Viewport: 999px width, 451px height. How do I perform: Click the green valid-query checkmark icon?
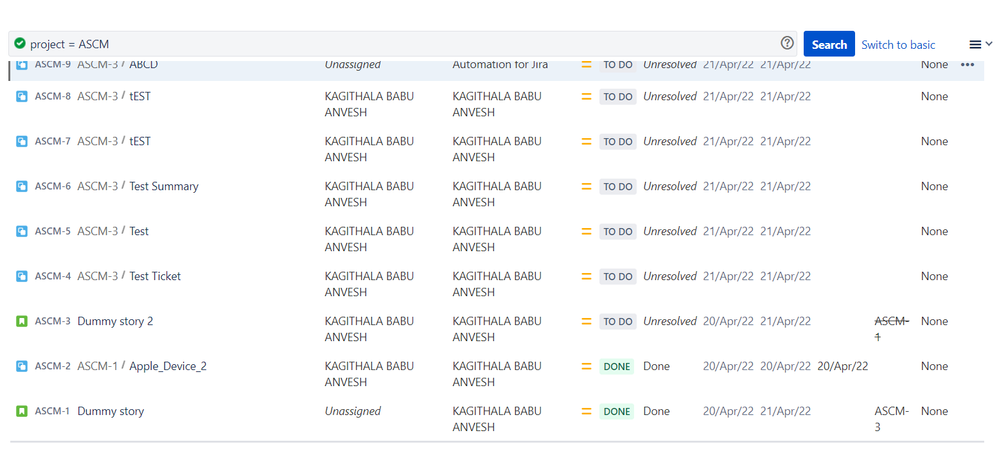click(20, 43)
